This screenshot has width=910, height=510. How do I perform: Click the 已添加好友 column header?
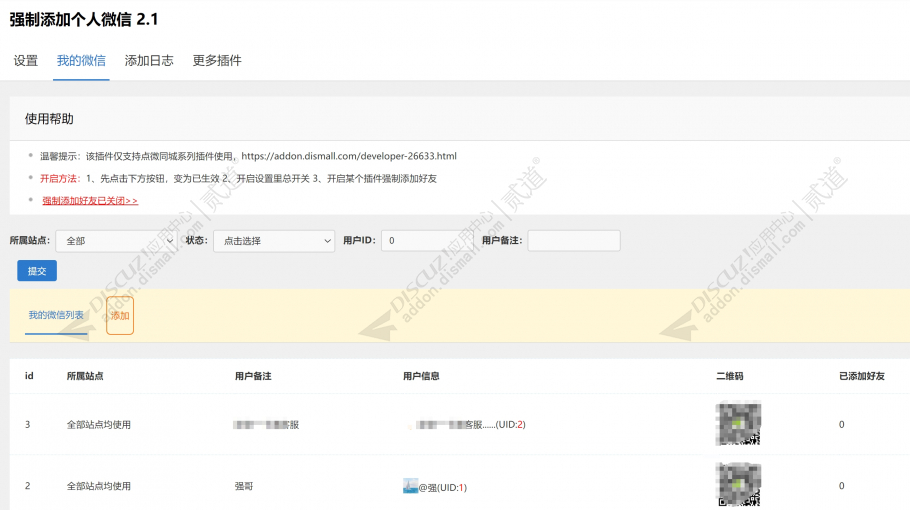[862, 376]
